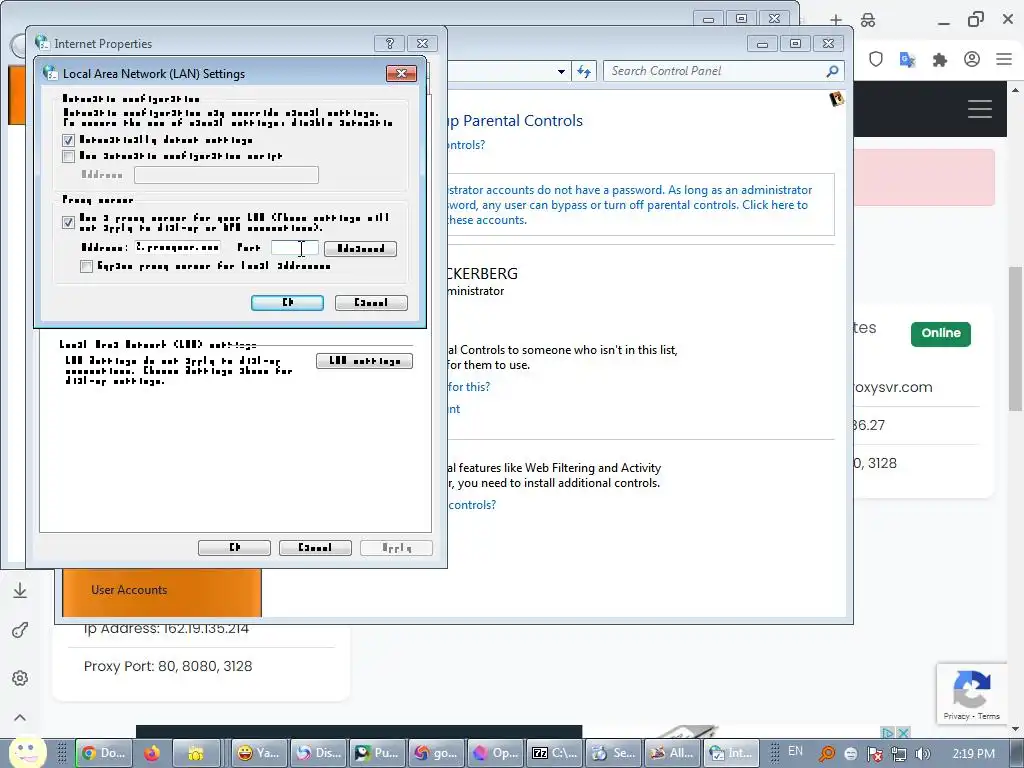Open a new browser tab with plus
Image resolution: width=1024 pixels, height=768 pixels.
pos(836,20)
